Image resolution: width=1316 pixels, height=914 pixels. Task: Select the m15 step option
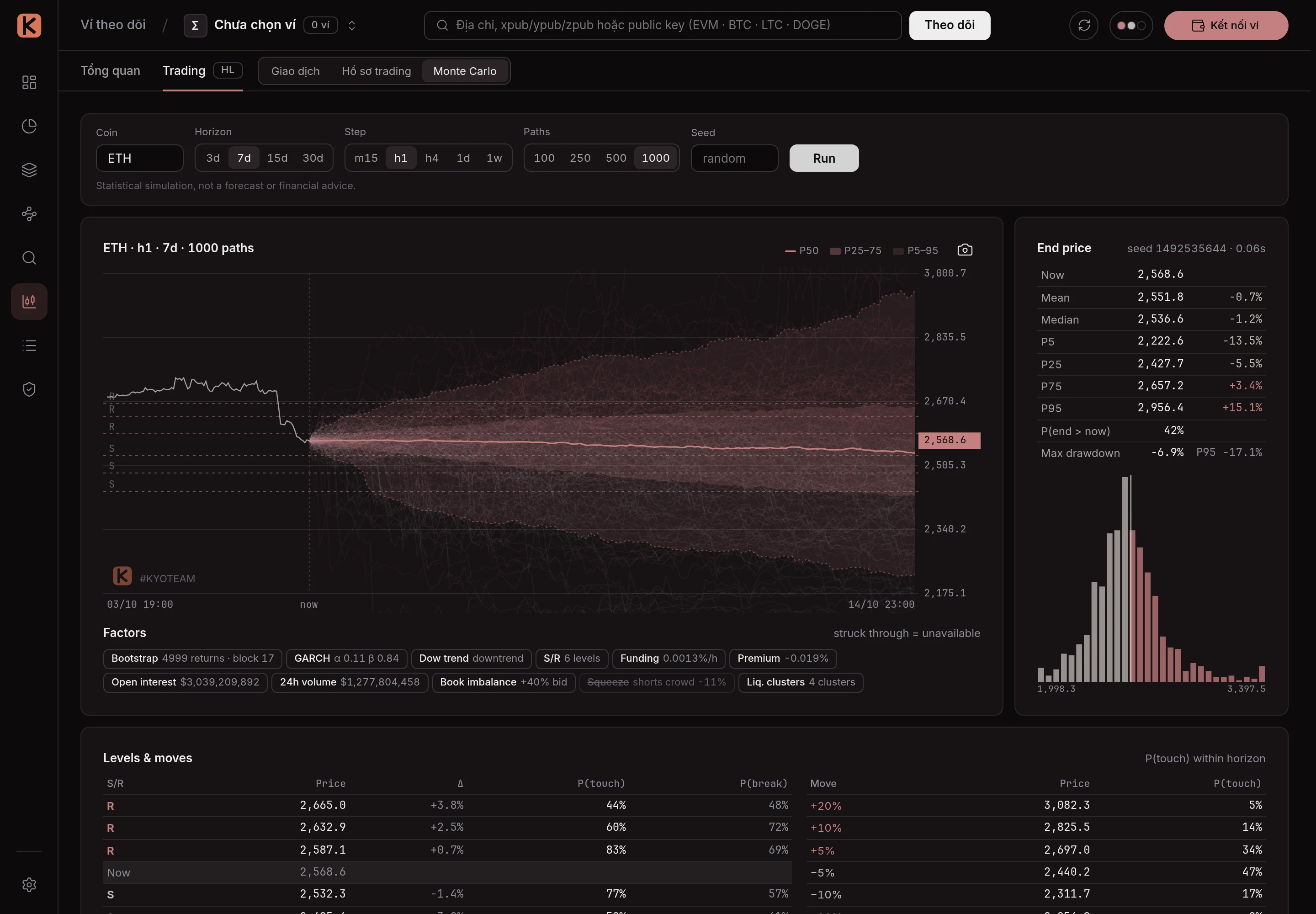366,158
